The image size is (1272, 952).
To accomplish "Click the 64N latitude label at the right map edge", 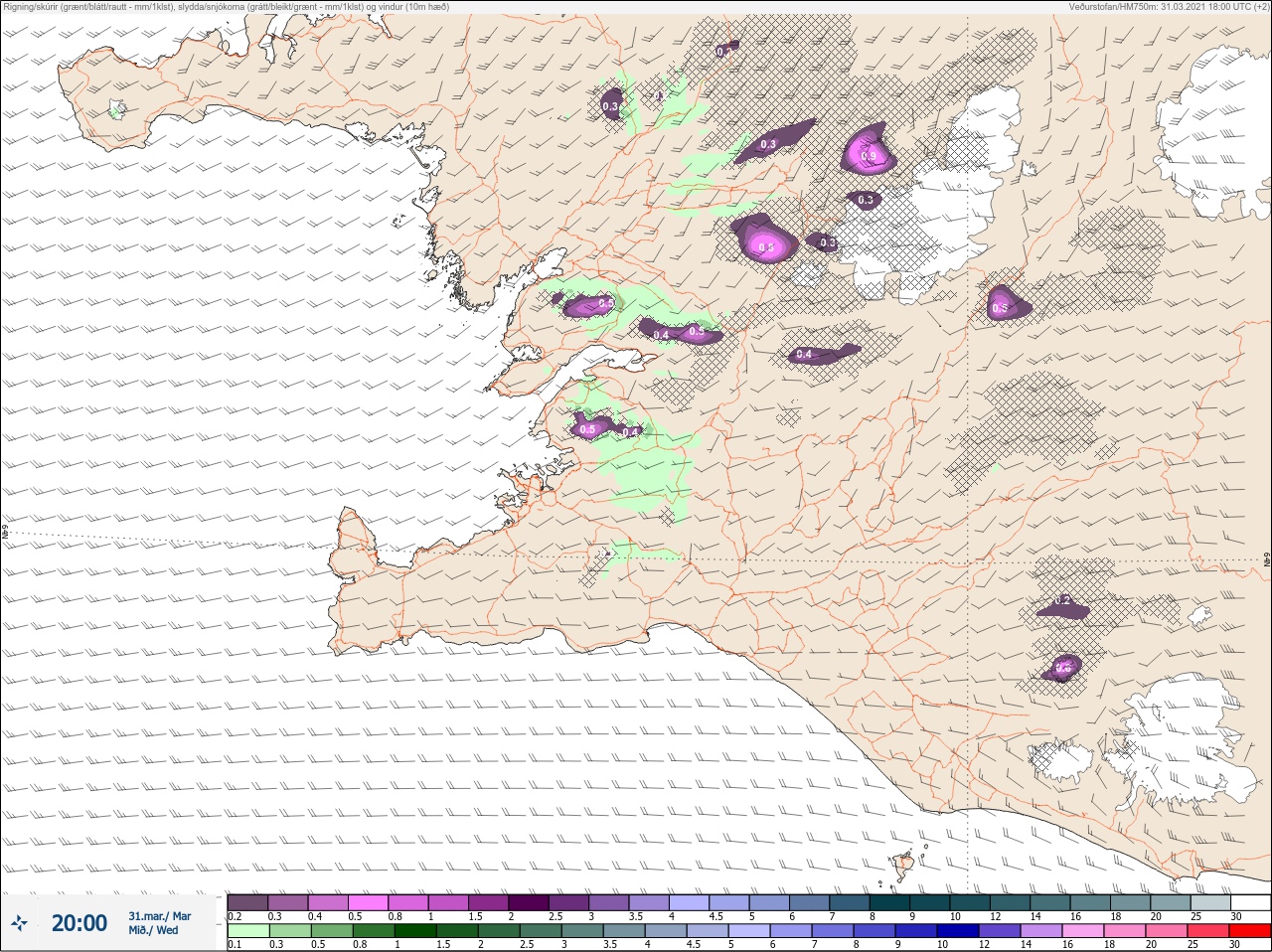I will (x=1267, y=560).
